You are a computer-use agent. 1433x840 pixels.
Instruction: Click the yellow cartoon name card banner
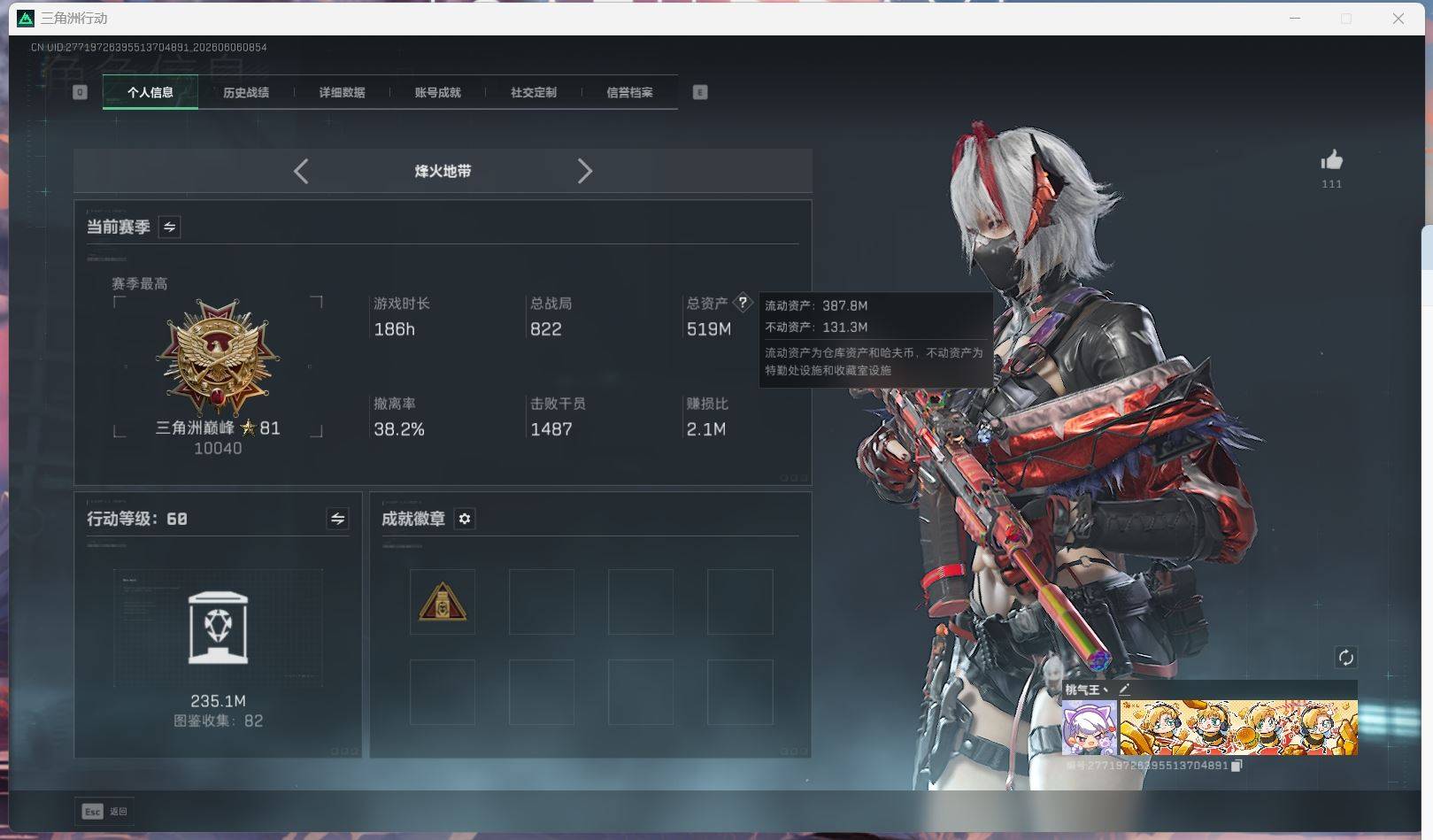[1238, 728]
